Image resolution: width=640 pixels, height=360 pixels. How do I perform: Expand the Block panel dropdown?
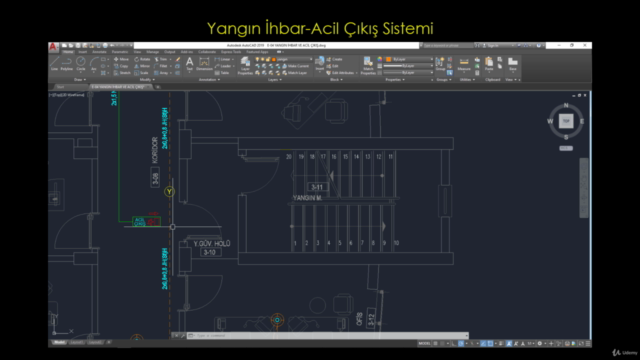pos(336,80)
